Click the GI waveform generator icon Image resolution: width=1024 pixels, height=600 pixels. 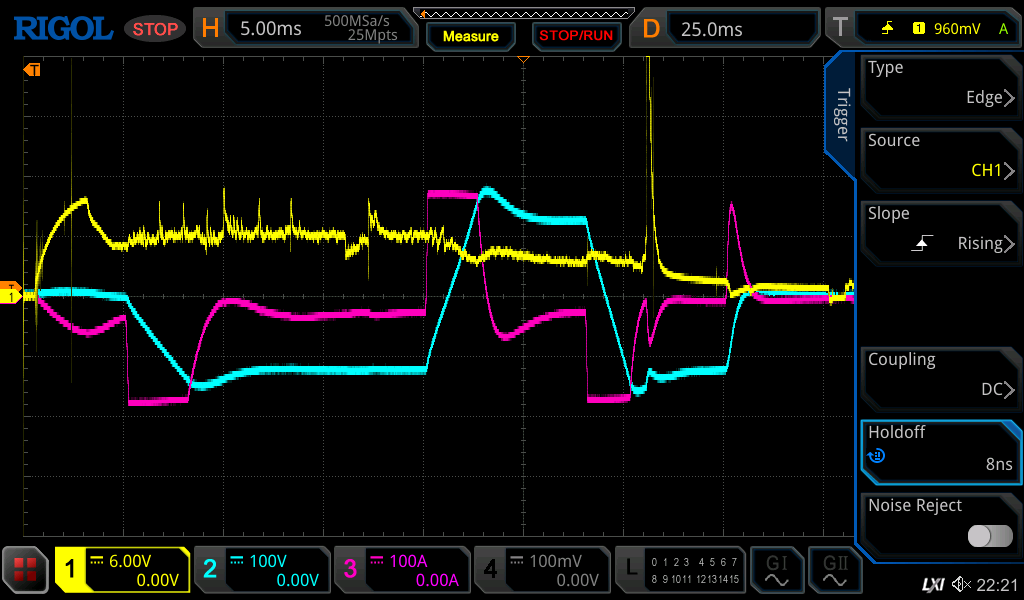[x=776, y=570]
